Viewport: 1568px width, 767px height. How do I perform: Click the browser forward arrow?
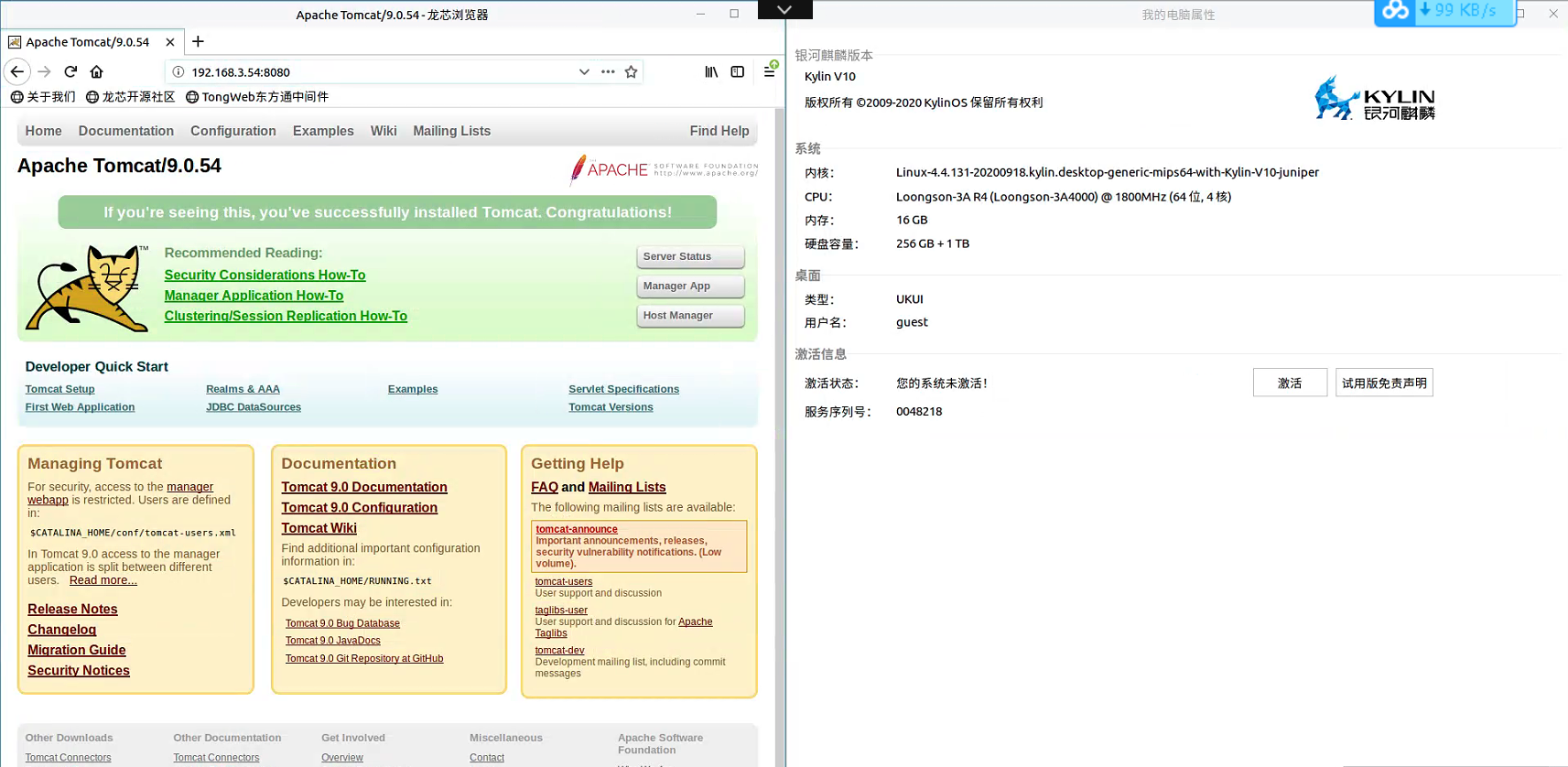pos(44,71)
